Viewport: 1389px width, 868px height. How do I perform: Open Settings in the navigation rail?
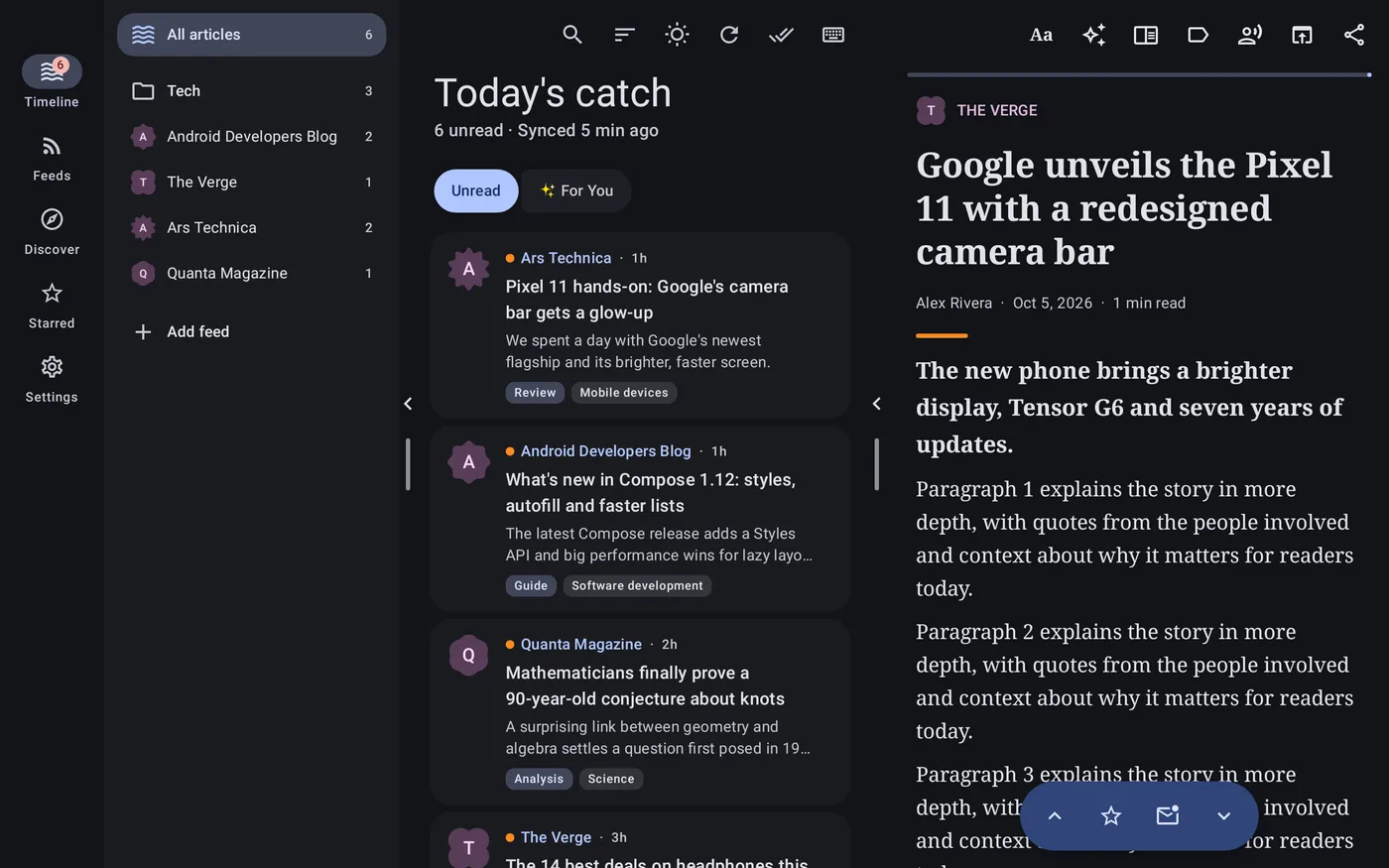[52, 378]
